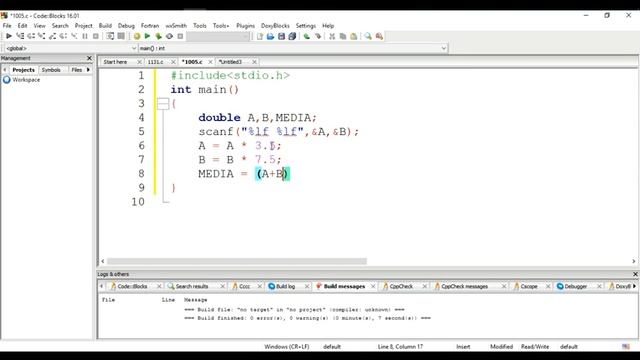The height and width of the screenshot is (360, 640).
Task: Open the Plugins menu
Action: (245, 26)
